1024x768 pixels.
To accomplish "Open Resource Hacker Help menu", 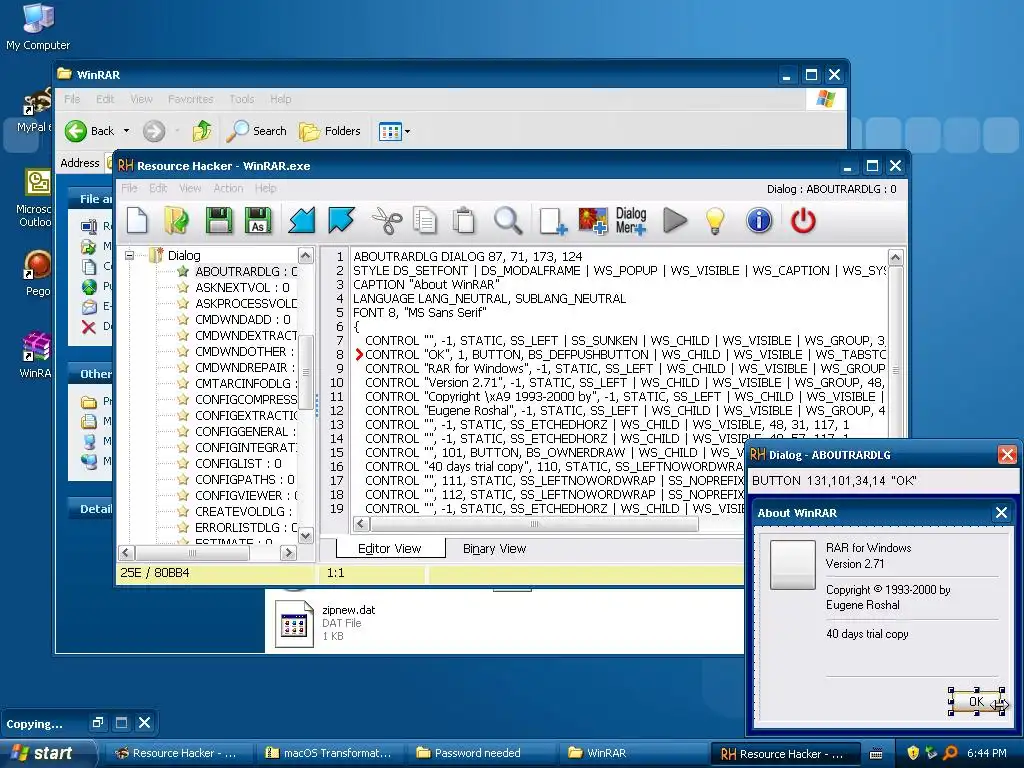I will [265, 188].
